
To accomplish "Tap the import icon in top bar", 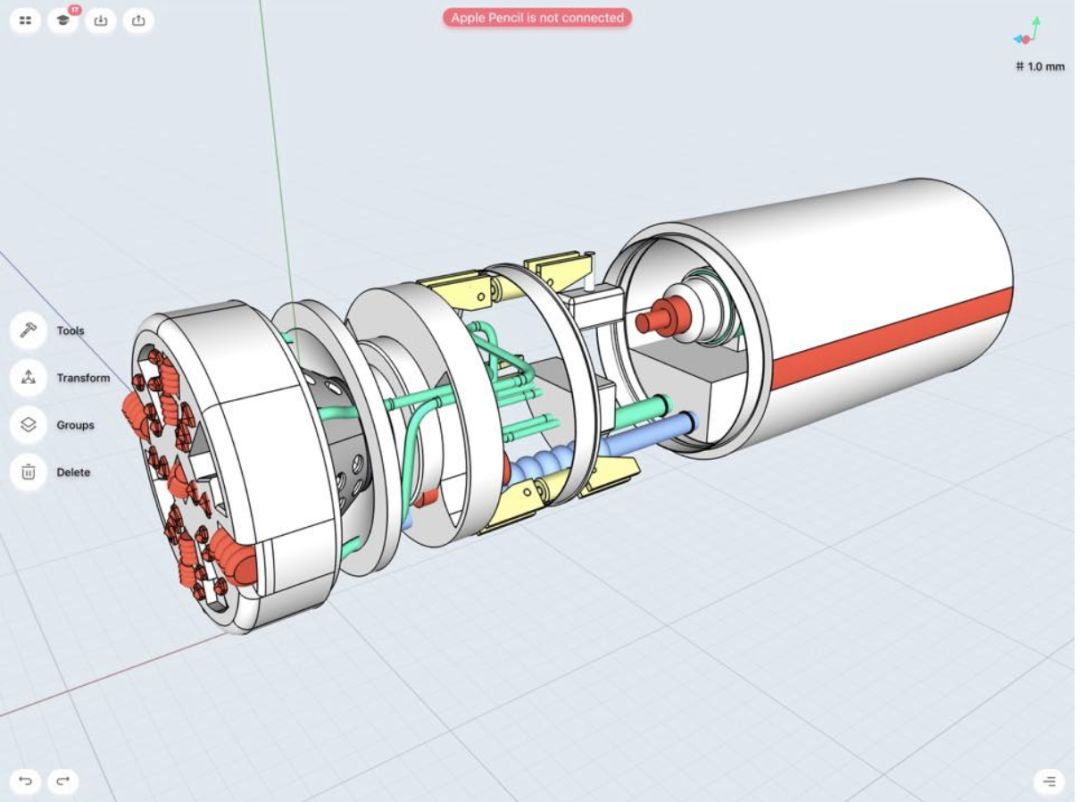I will [101, 21].
